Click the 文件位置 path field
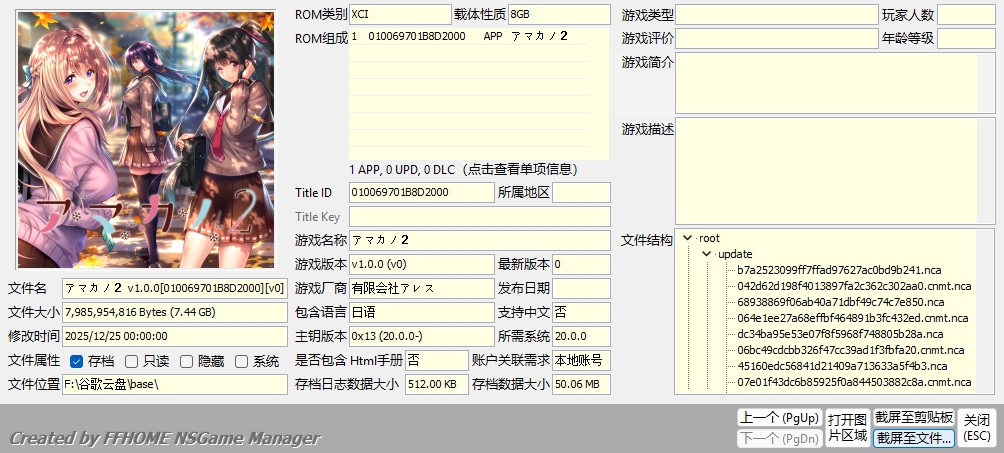 click(x=175, y=384)
